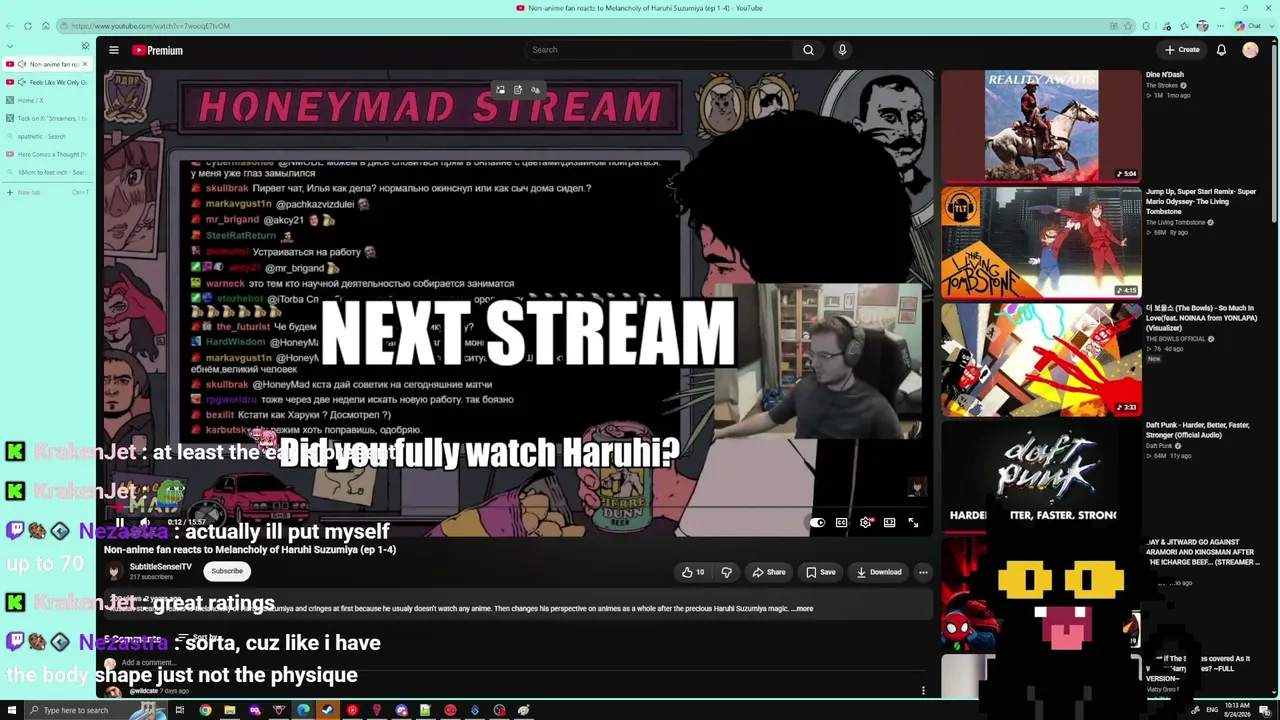Image resolution: width=1280 pixels, height=720 pixels.
Task: Open the Jump Up, Super Star Remix thumbnail
Action: pyautogui.click(x=1041, y=242)
